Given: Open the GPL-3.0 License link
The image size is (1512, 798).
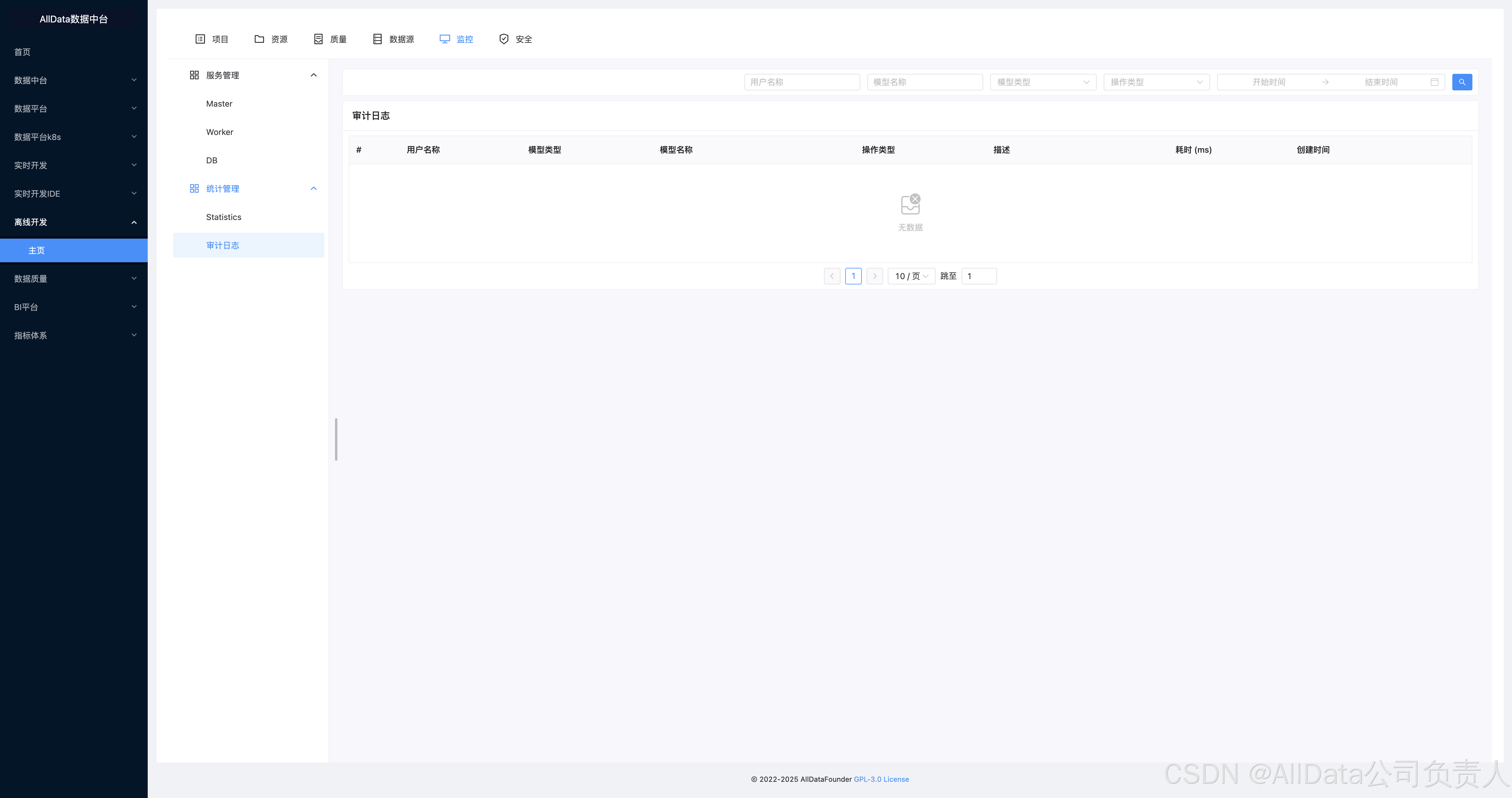Looking at the screenshot, I should click(881, 779).
